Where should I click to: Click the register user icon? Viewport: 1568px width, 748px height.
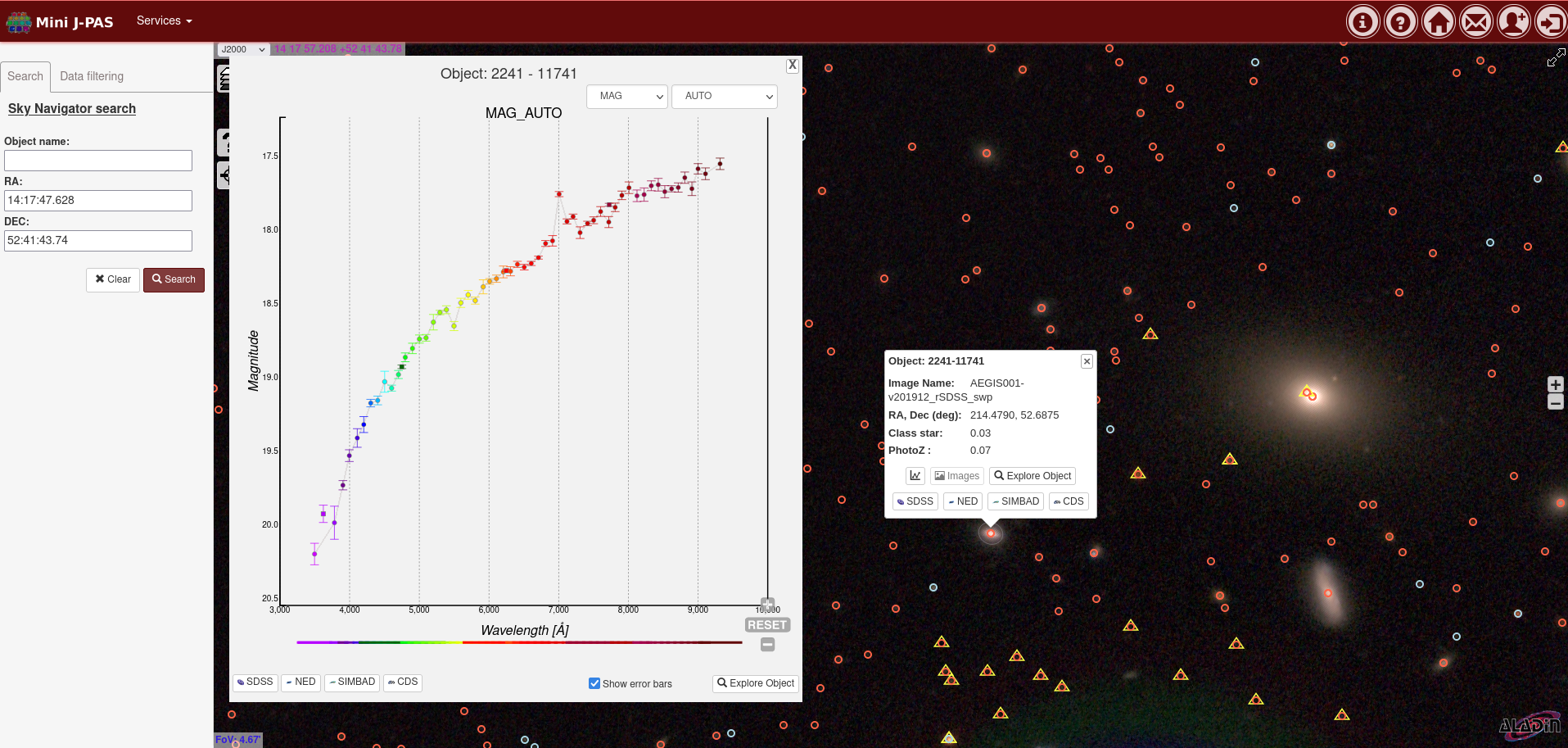(1513, 22)
